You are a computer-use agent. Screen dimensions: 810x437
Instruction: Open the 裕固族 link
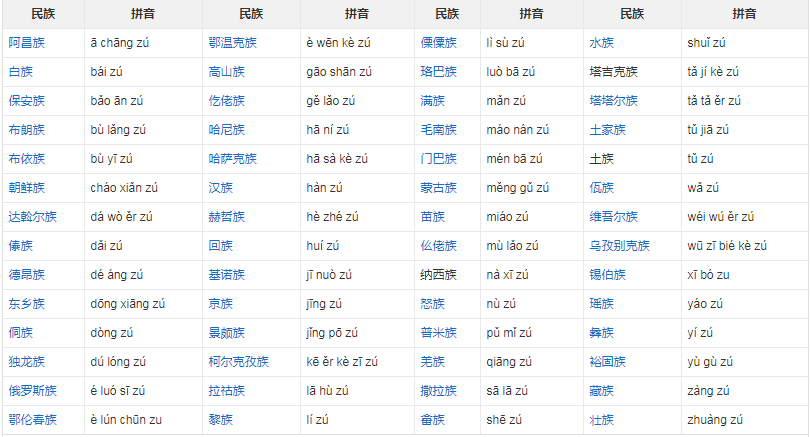coord(608,362)
